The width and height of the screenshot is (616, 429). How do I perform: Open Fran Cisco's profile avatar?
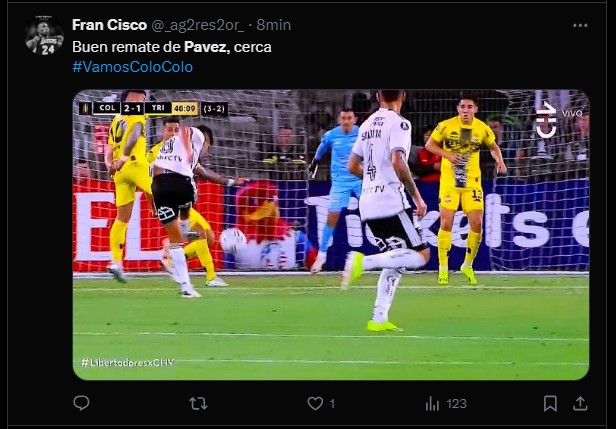pos(44,35)
